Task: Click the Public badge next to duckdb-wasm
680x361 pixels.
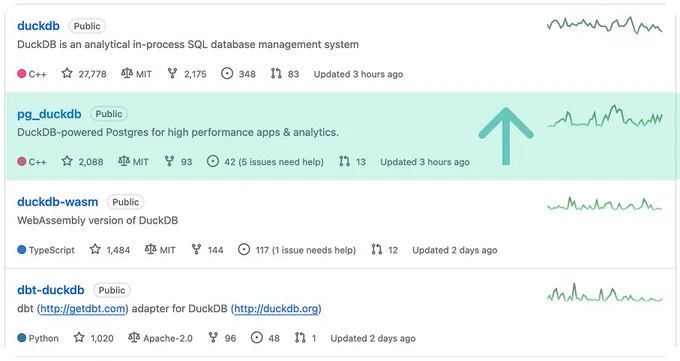Action: [126, 202]
